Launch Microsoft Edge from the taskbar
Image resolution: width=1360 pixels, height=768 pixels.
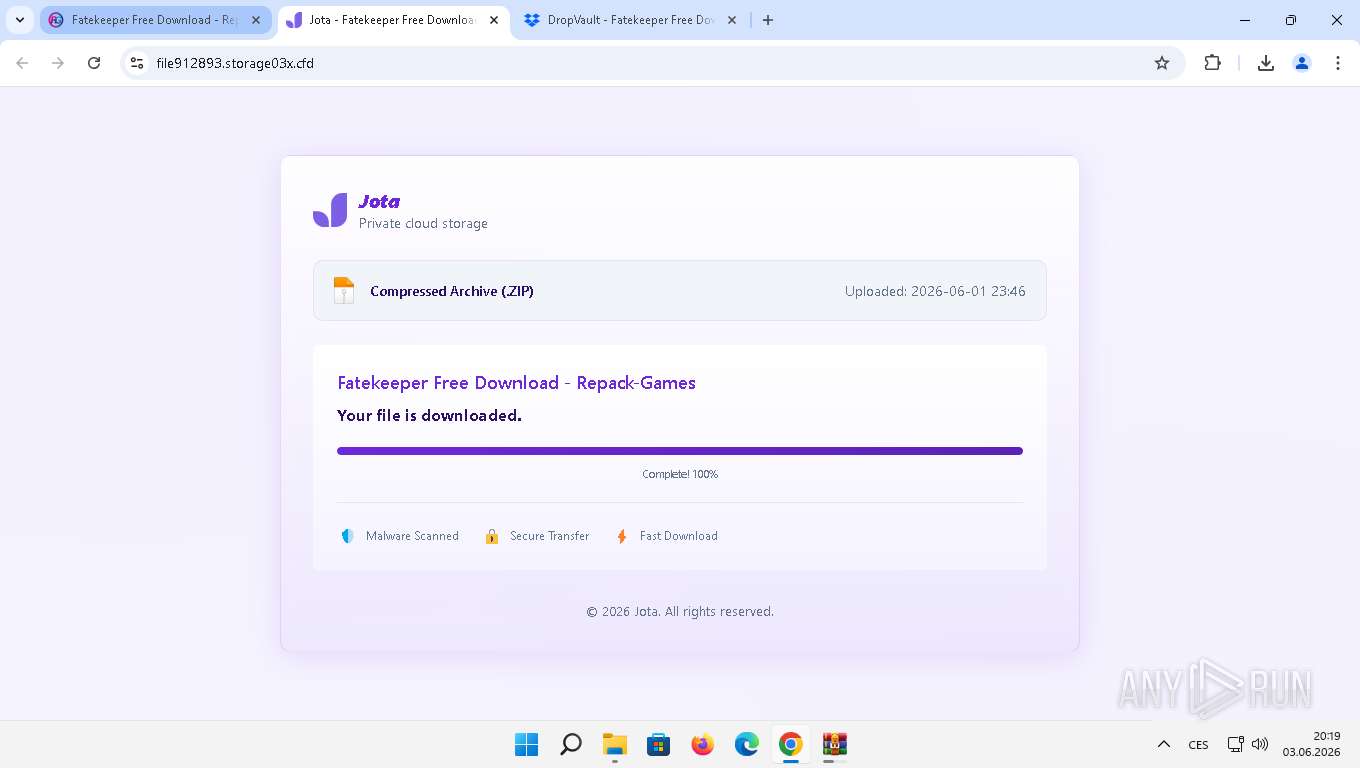tap(746, 744)
